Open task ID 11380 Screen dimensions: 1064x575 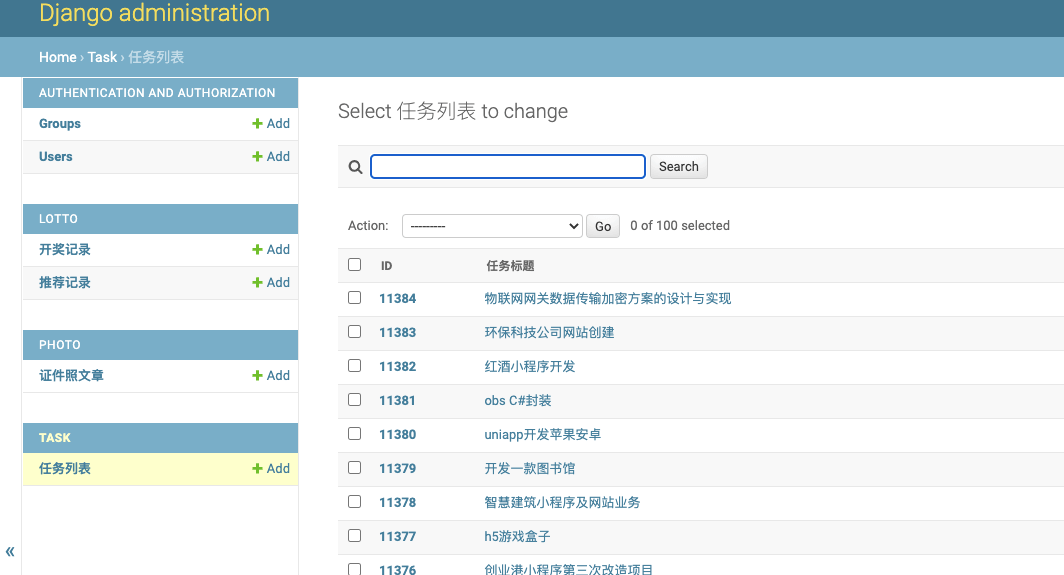(398, 434)
